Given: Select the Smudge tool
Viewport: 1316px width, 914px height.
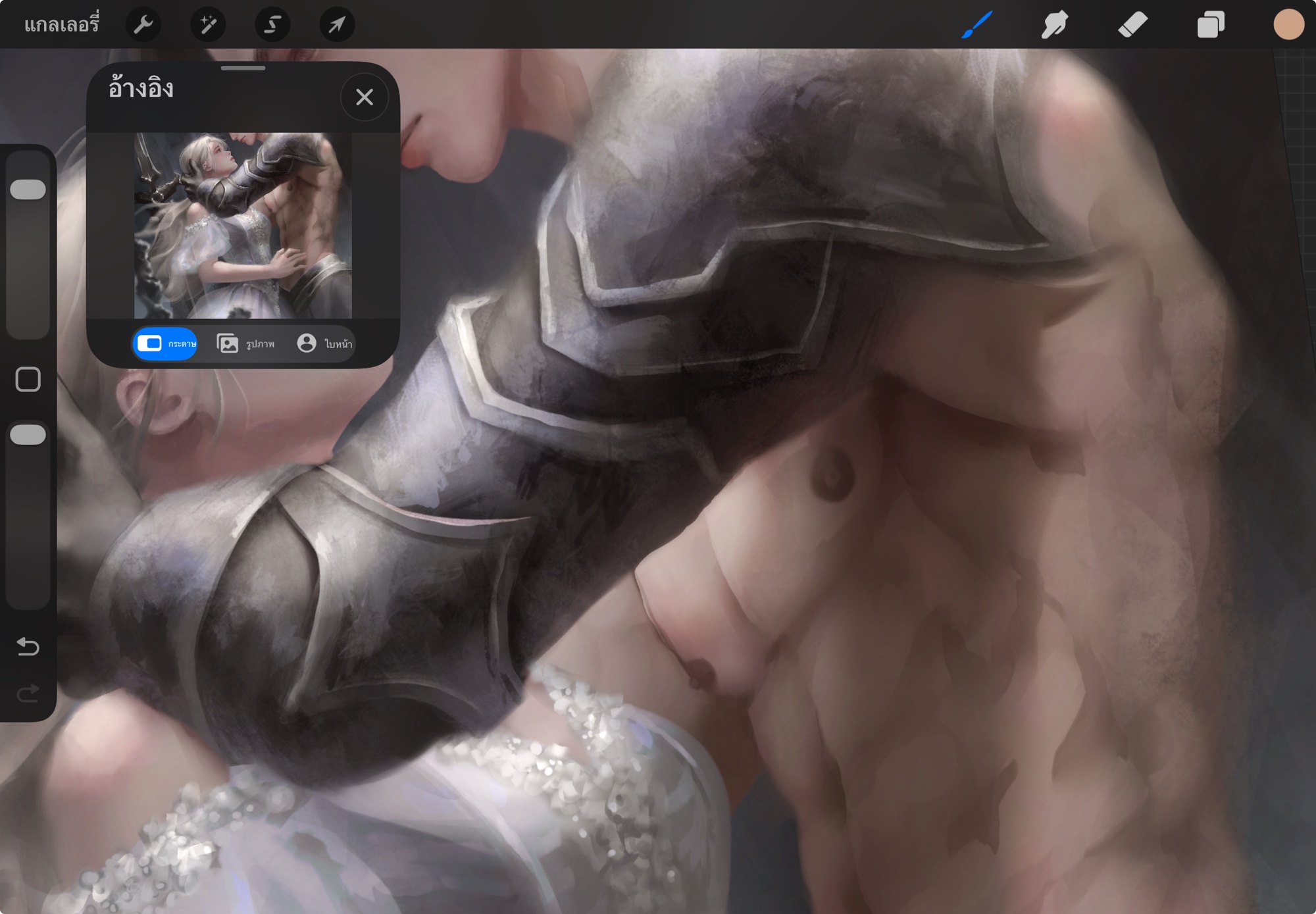Looking at the screenshot, I should (1054, 25).
